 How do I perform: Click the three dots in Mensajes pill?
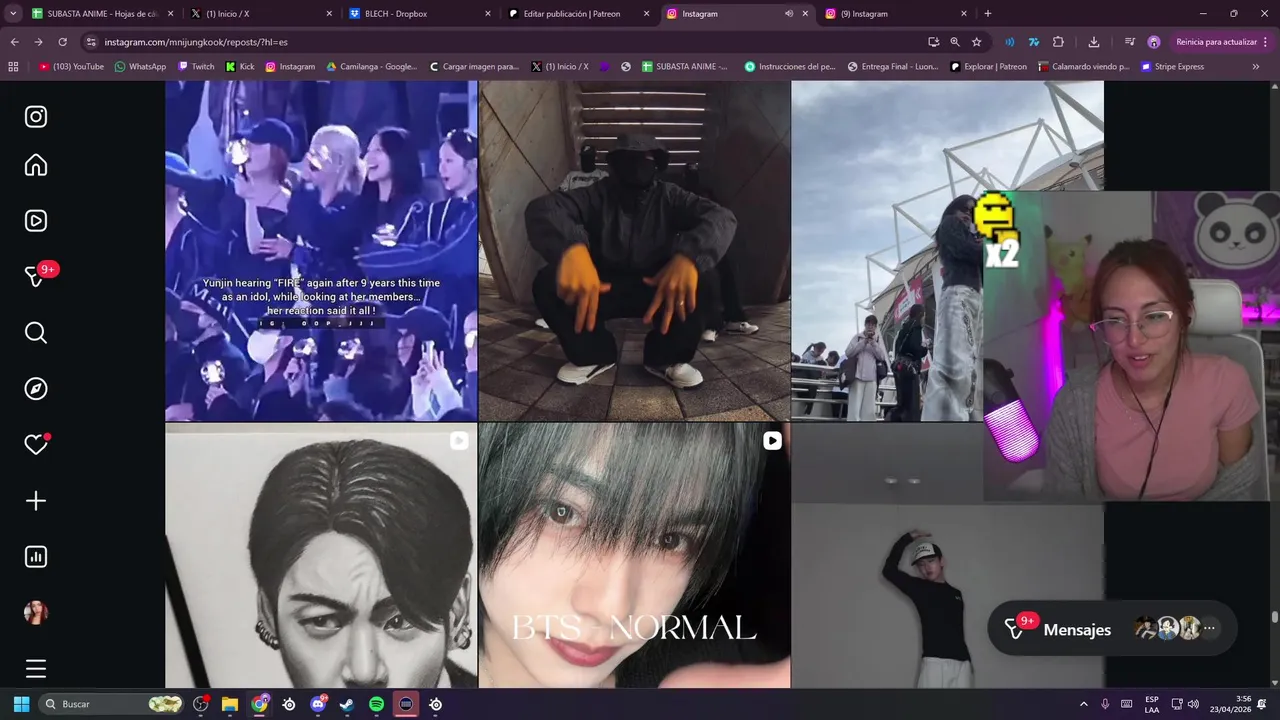tap(1209, 629)
